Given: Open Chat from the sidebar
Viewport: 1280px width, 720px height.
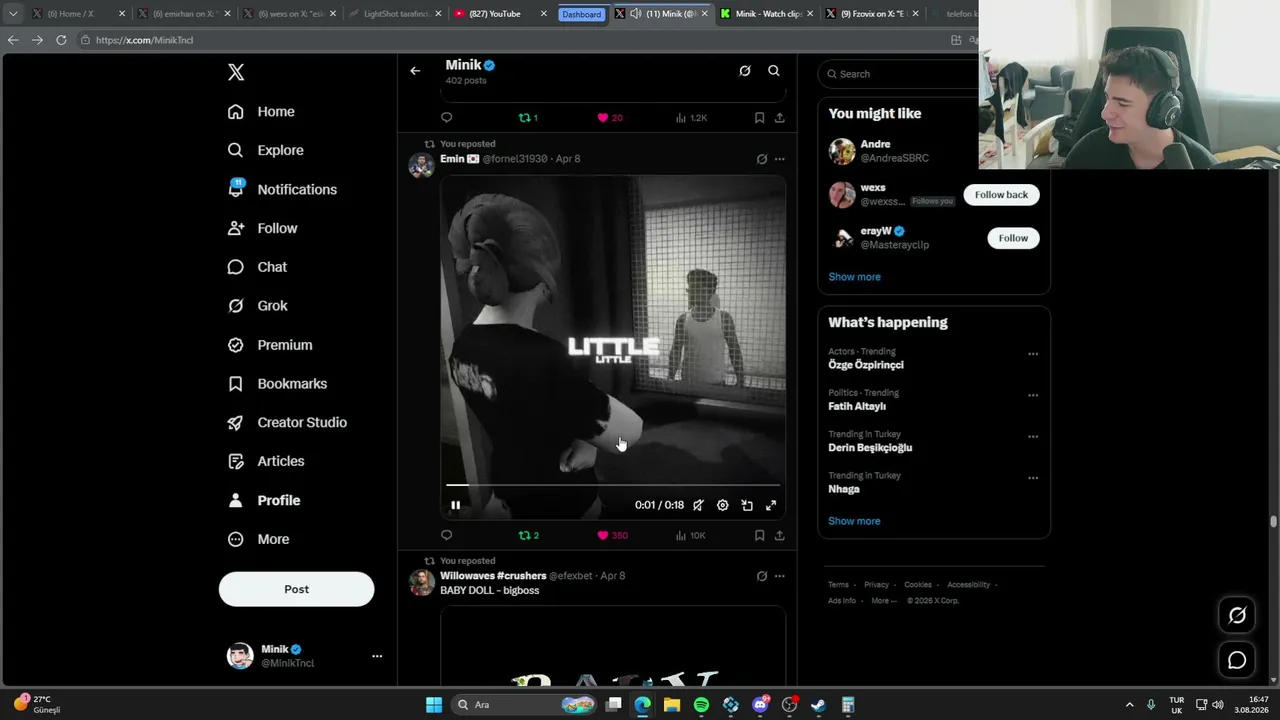Looking at the screenshot, I should point(257,267).
